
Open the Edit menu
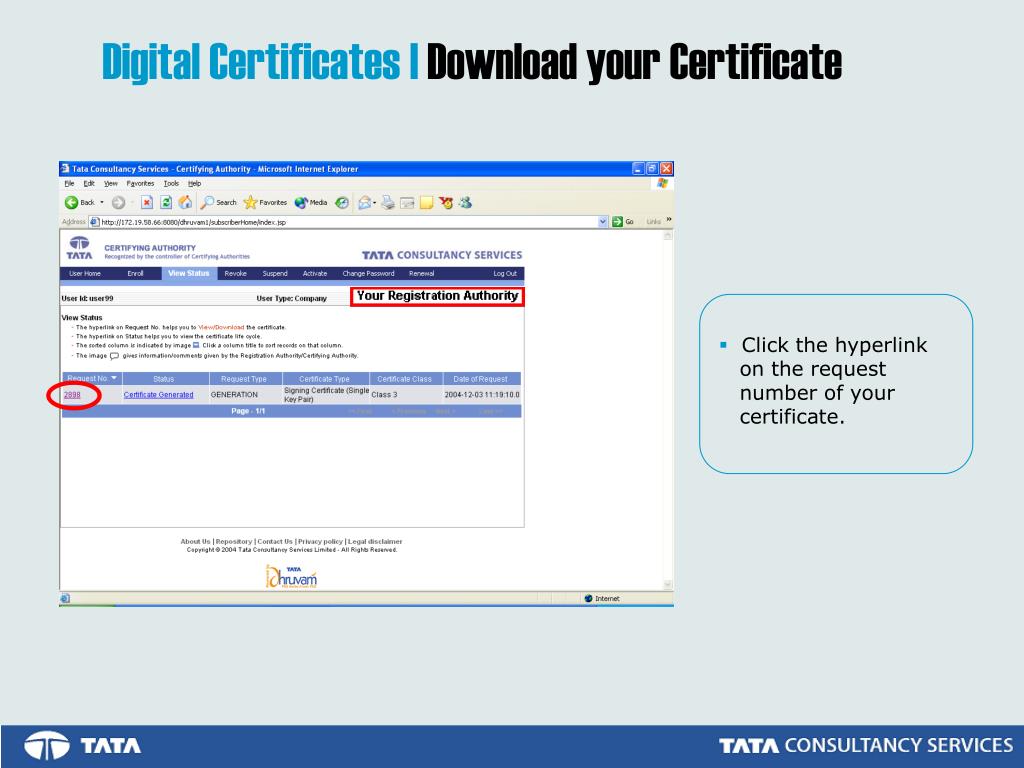pyautogui.click(x=89, y=184)
